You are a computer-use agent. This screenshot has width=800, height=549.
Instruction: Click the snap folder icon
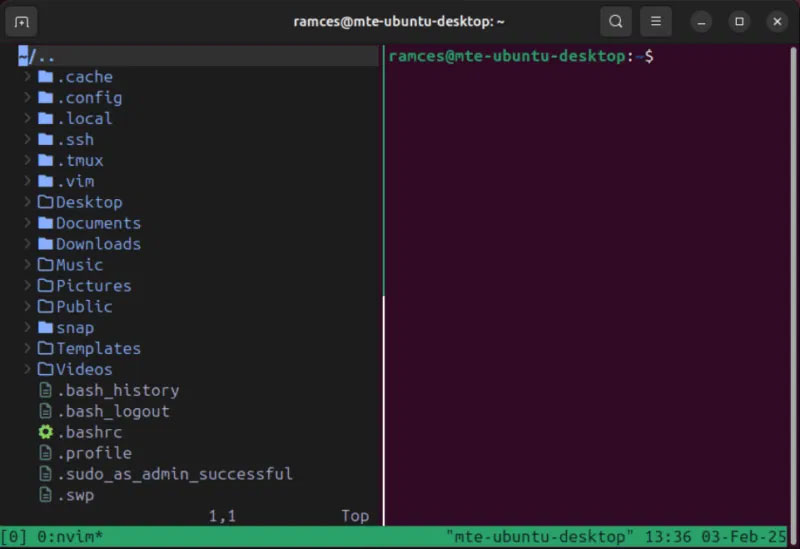45,328
